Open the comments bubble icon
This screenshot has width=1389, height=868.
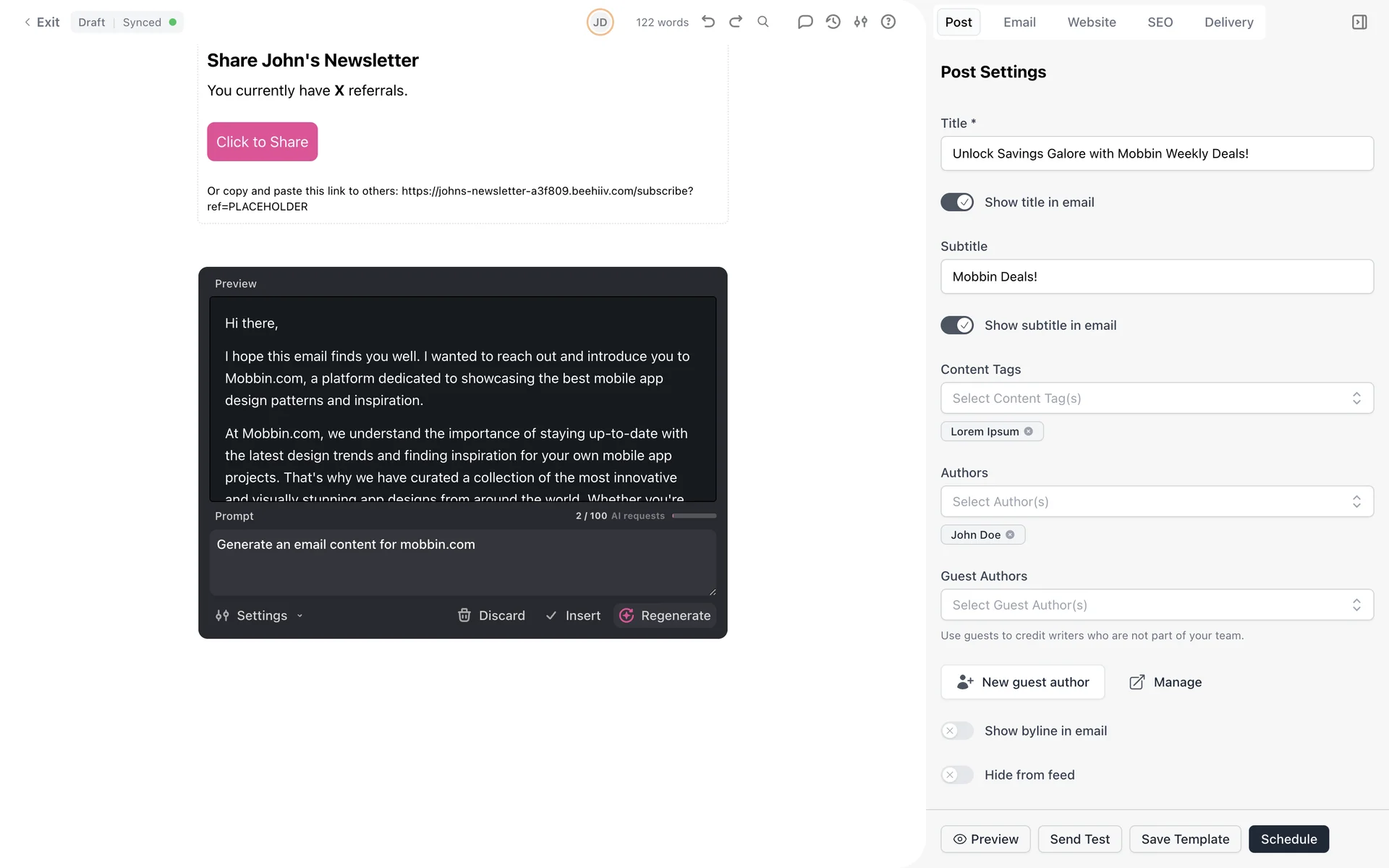click(805, 22)
